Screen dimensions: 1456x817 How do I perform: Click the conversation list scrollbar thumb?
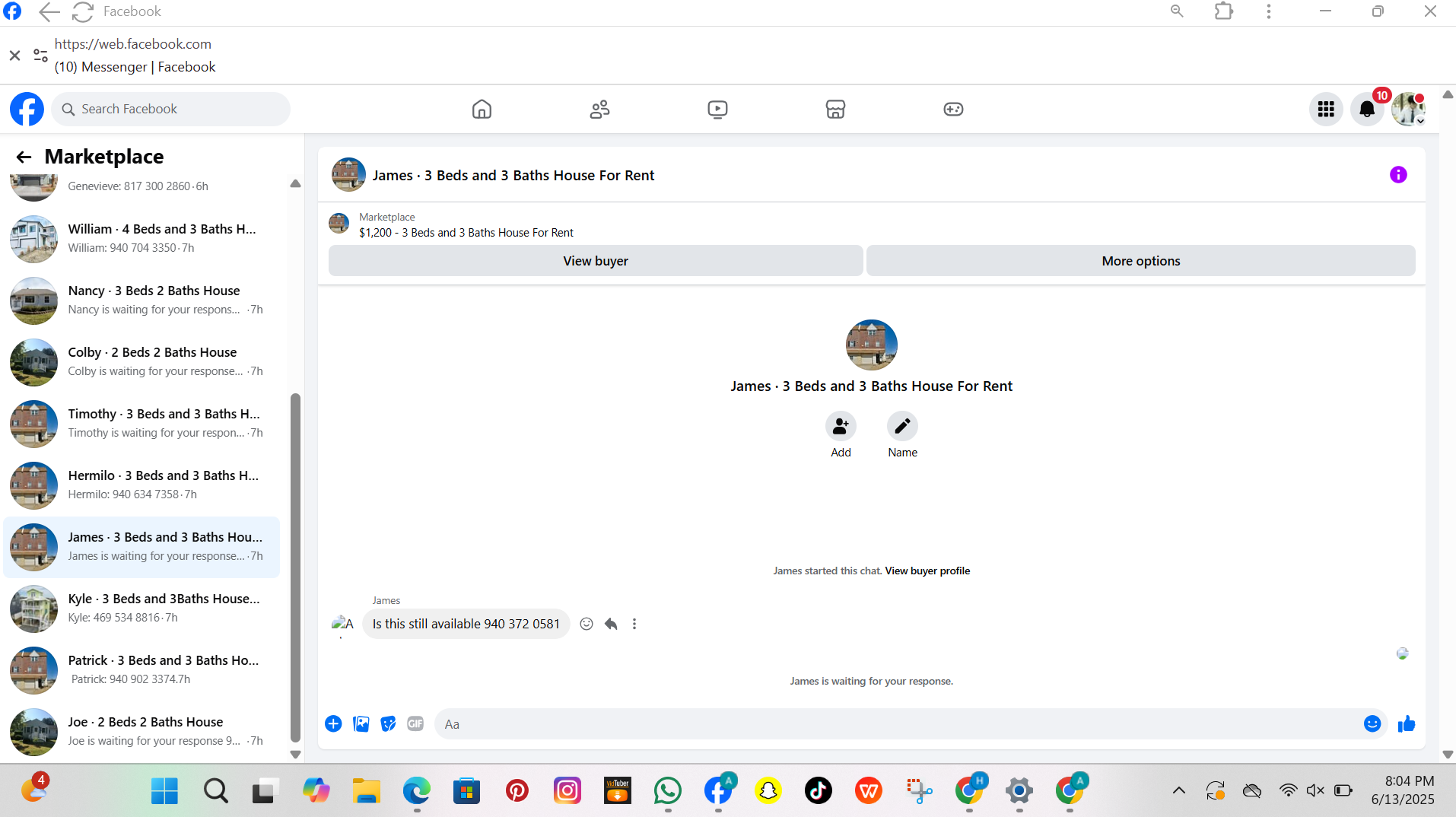click(295, 567)
